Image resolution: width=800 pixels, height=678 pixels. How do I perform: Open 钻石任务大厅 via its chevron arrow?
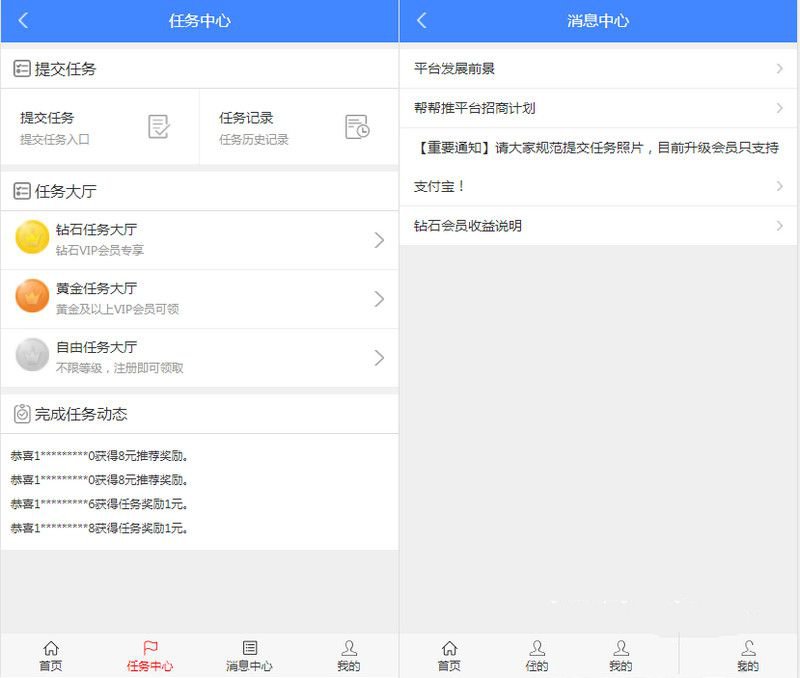[379, 240]
